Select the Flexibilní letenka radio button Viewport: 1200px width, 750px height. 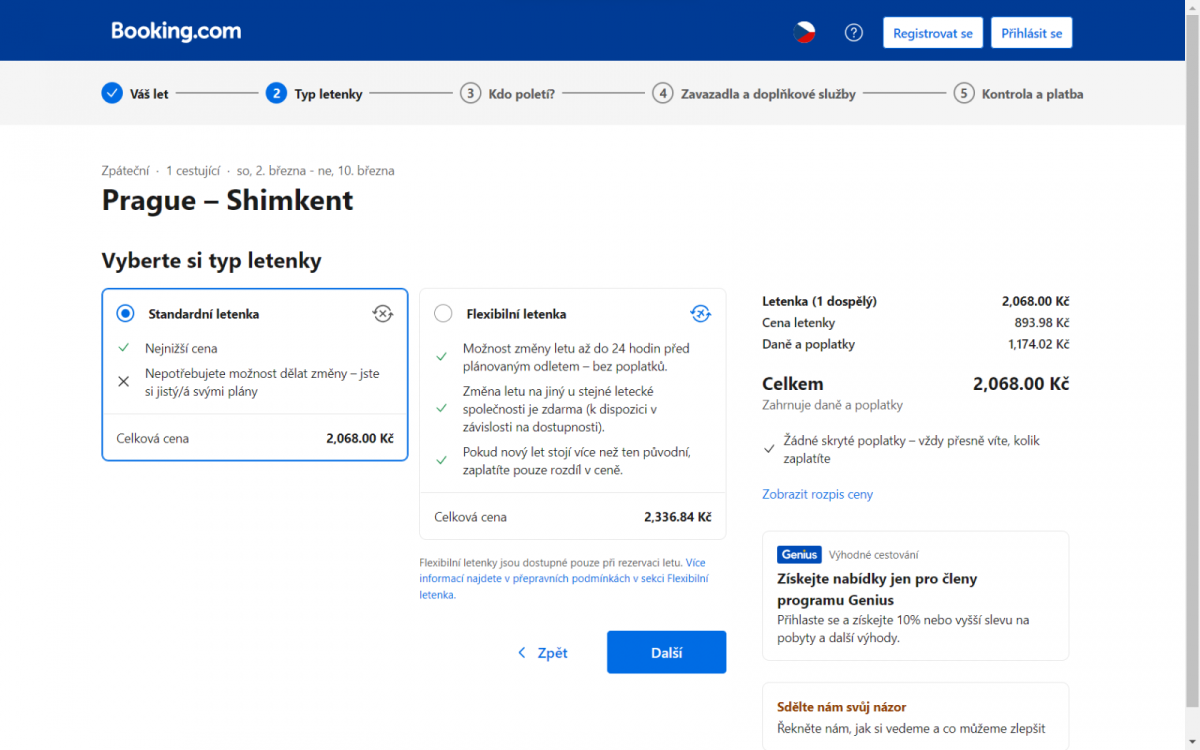coord(443,314)
